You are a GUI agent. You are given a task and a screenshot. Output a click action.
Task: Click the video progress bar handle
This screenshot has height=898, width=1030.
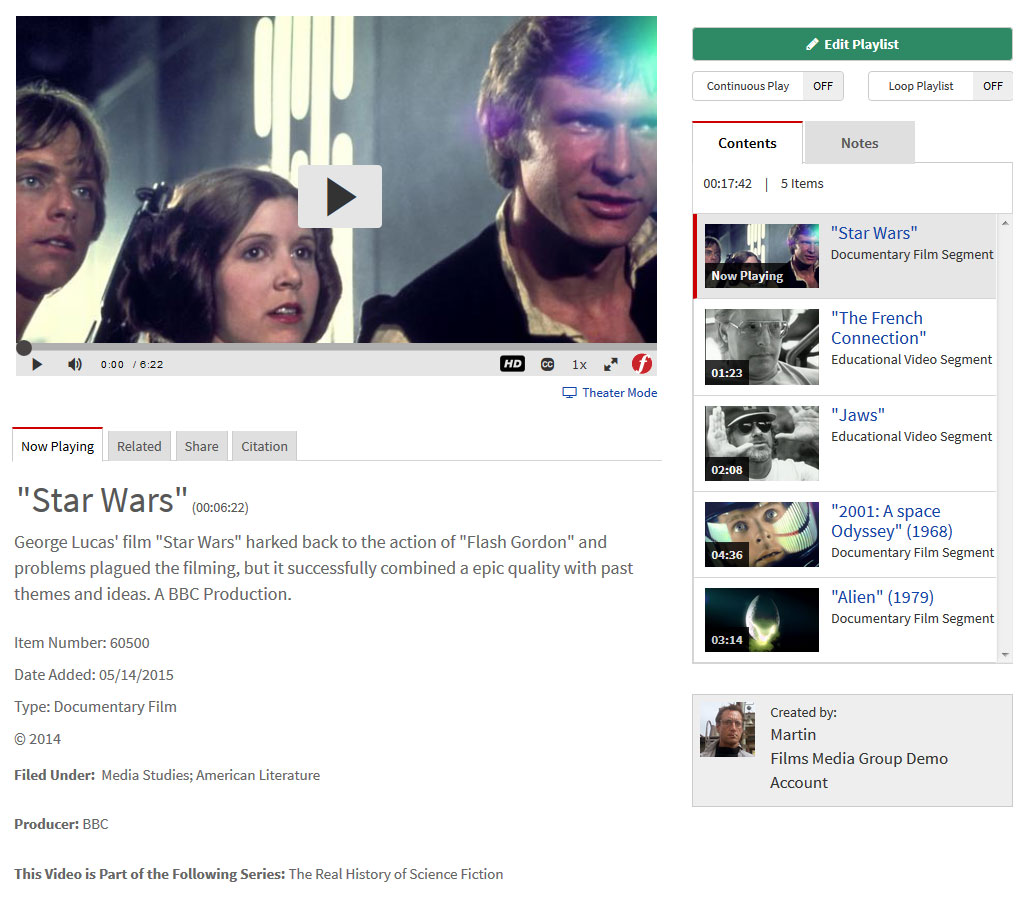coord(24,348)
